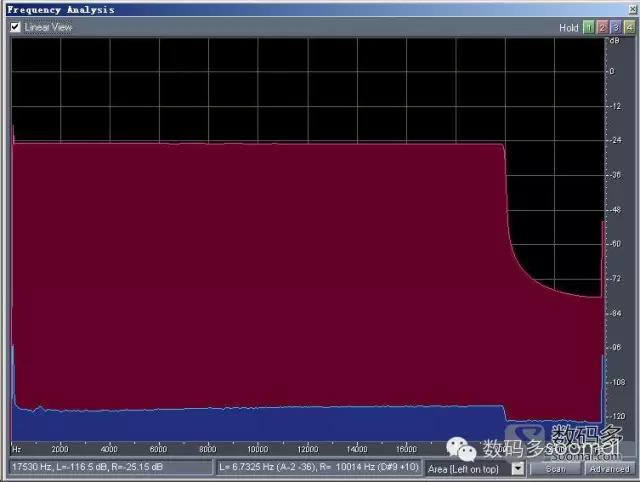
Task: Click the 2000 frequency axis label
Action: coord(60,449)
